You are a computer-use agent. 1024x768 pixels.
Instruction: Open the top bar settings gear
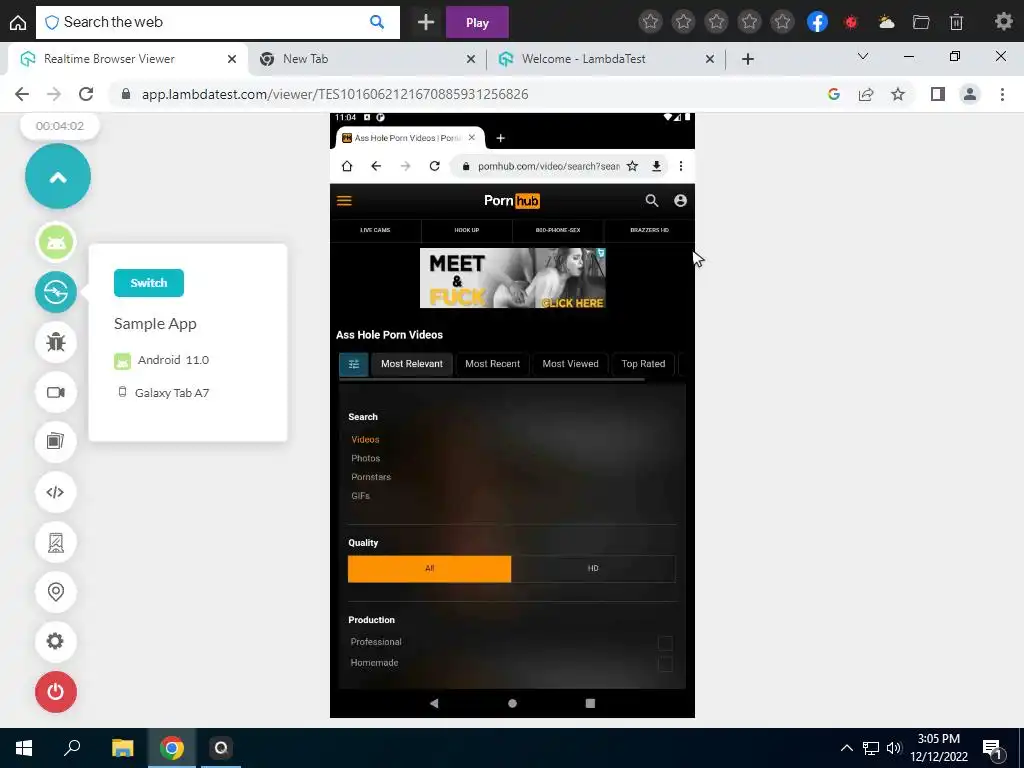[x=1004, y=22]
